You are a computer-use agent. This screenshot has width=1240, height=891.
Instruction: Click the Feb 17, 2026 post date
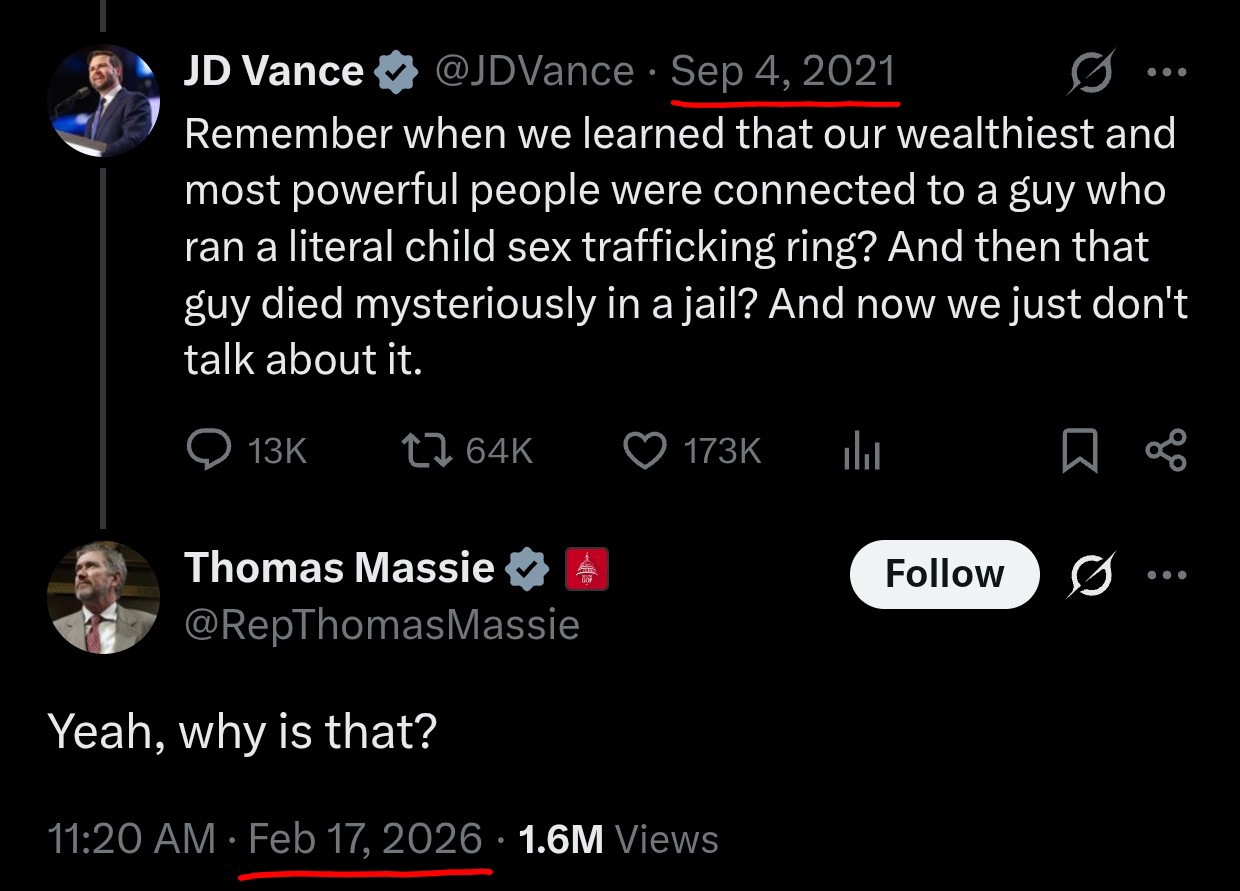(365, 838)
